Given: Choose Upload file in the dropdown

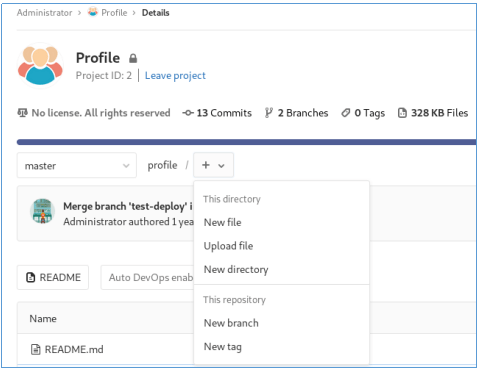Looking at the screenshot, I should (228, 246).
